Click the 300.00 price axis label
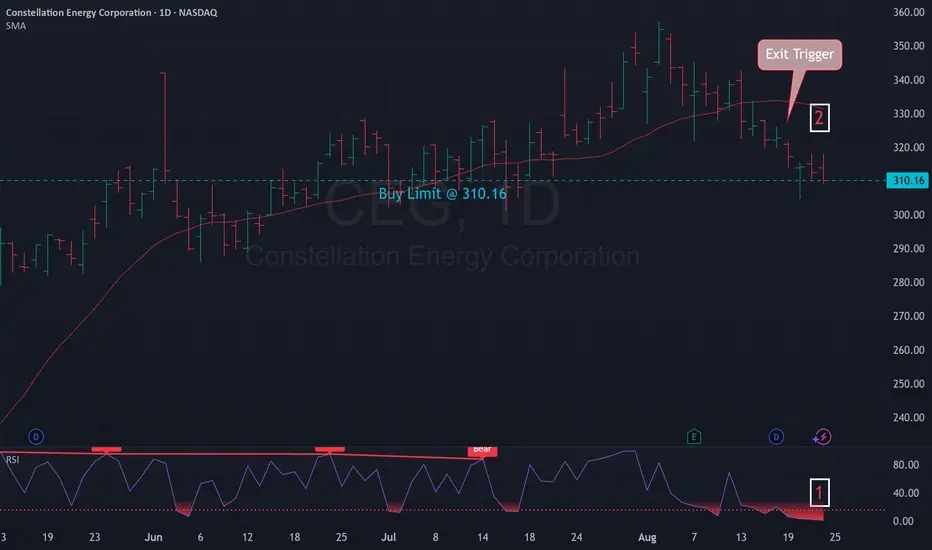The height and width of the screenshot is (550, 932). [x=908, y=215]
